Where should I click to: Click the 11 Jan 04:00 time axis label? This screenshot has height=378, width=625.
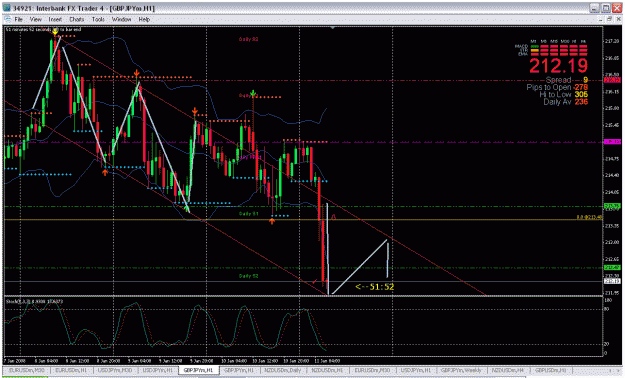(x=327, y=361)
